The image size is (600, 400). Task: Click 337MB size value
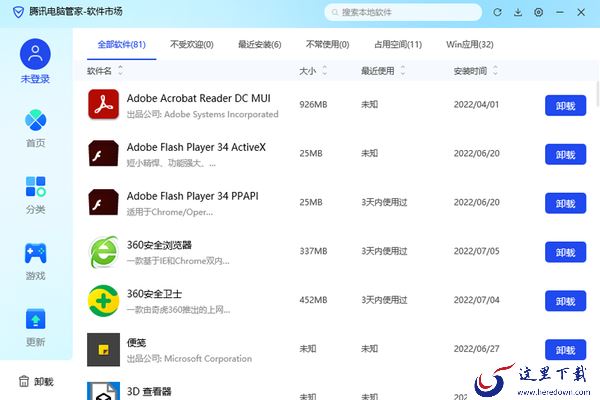tap(313, 251)
